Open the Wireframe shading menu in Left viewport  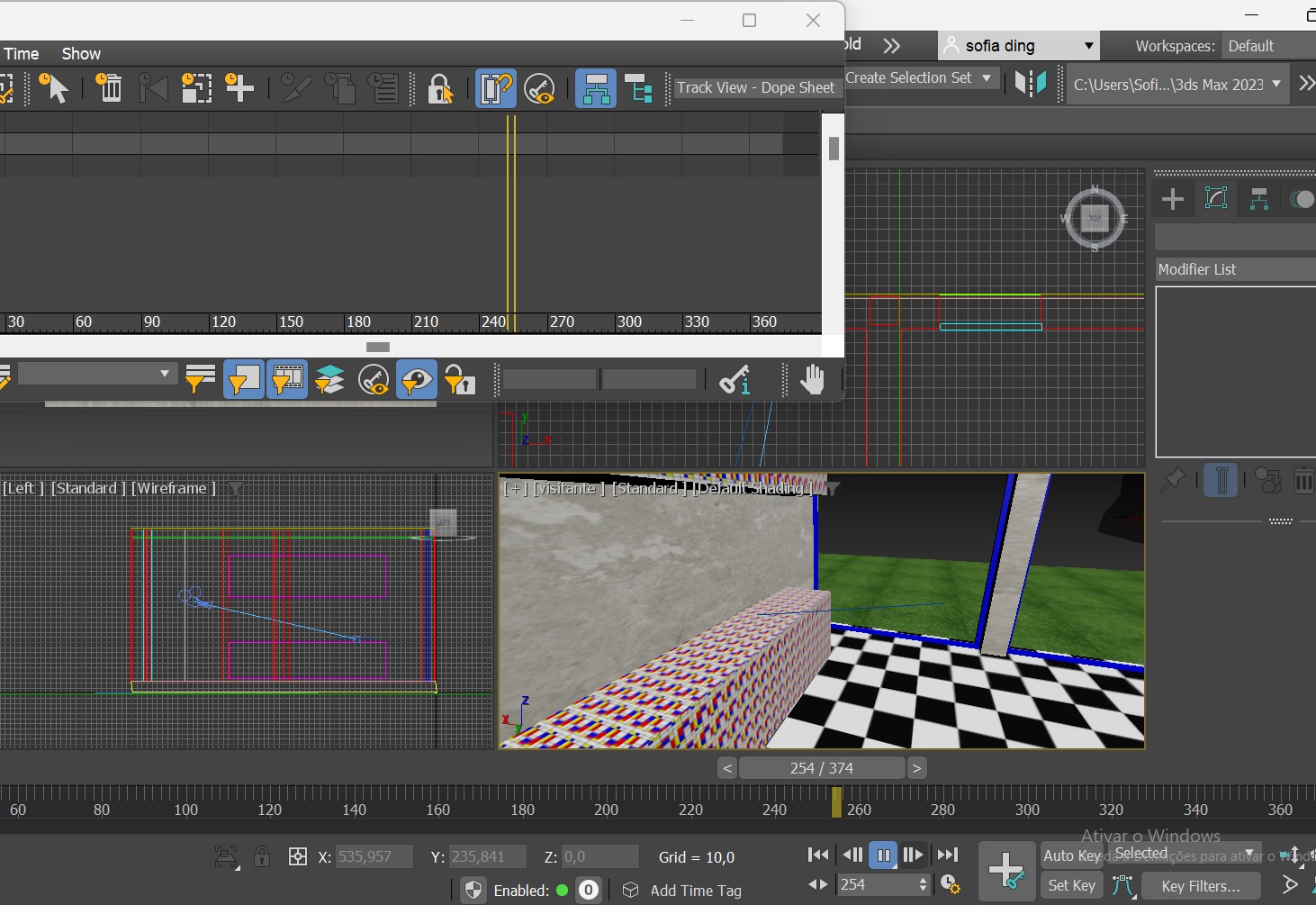pyautogui.click(x=174, y=488)
